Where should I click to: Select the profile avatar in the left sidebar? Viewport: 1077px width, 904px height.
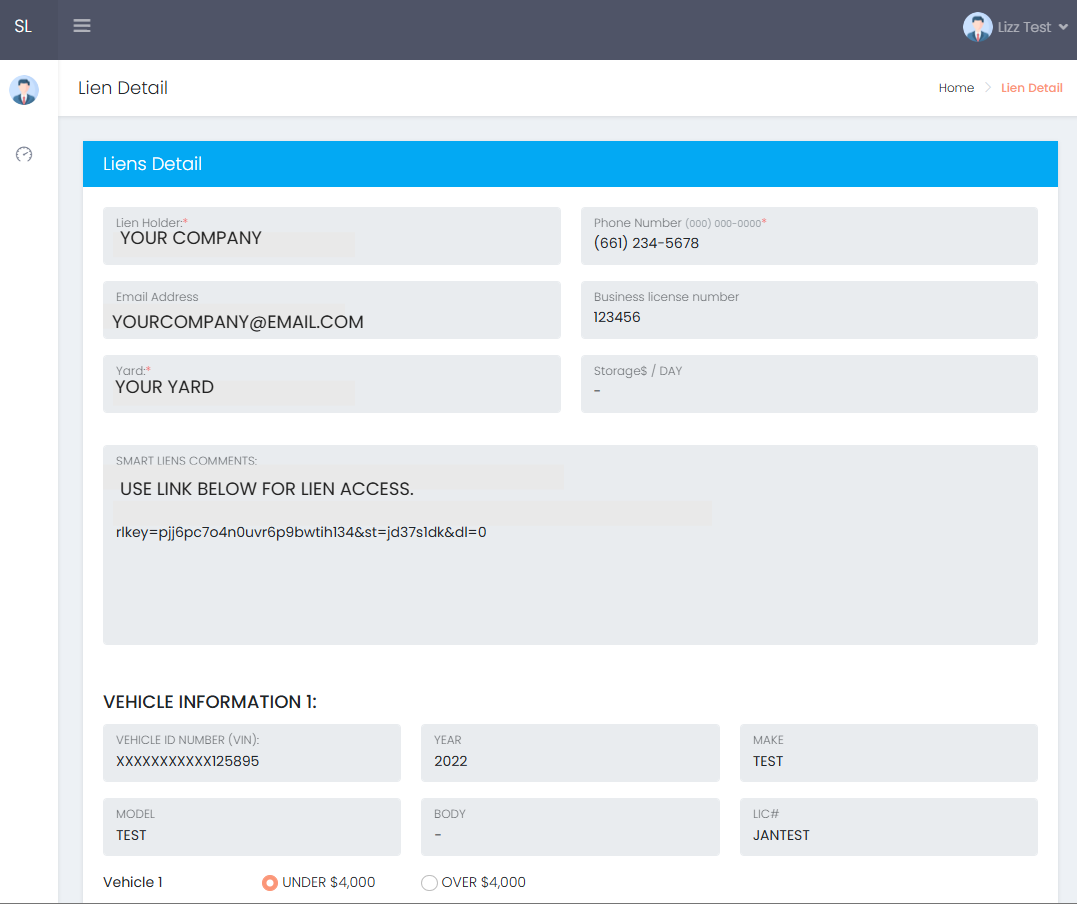coord(24,89)
